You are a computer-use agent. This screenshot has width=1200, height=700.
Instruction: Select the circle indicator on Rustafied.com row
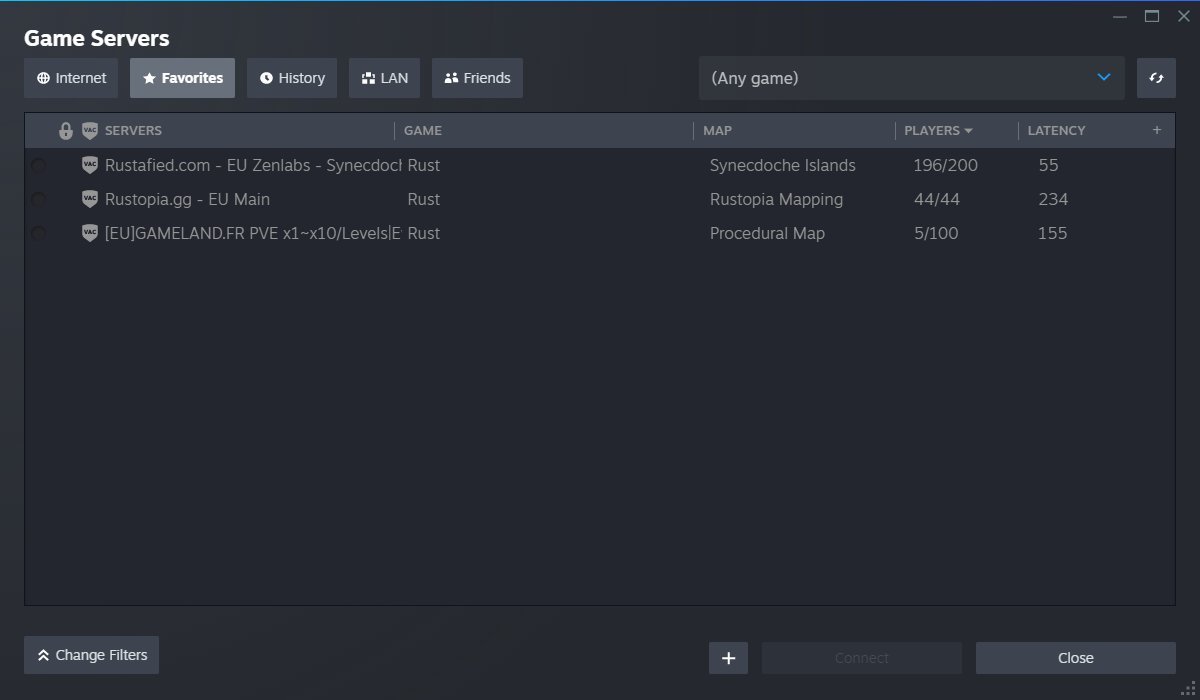coord(38,165)
